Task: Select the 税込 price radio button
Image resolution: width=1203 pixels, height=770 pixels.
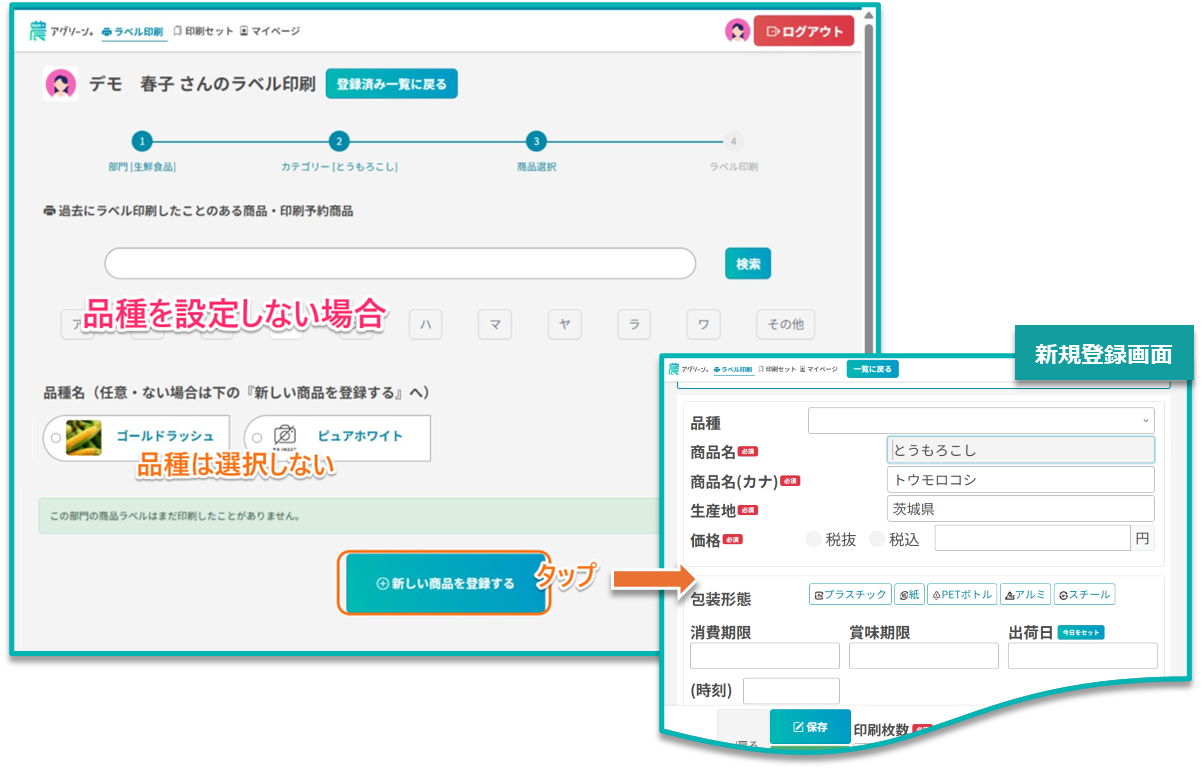Action: [877, 540]
